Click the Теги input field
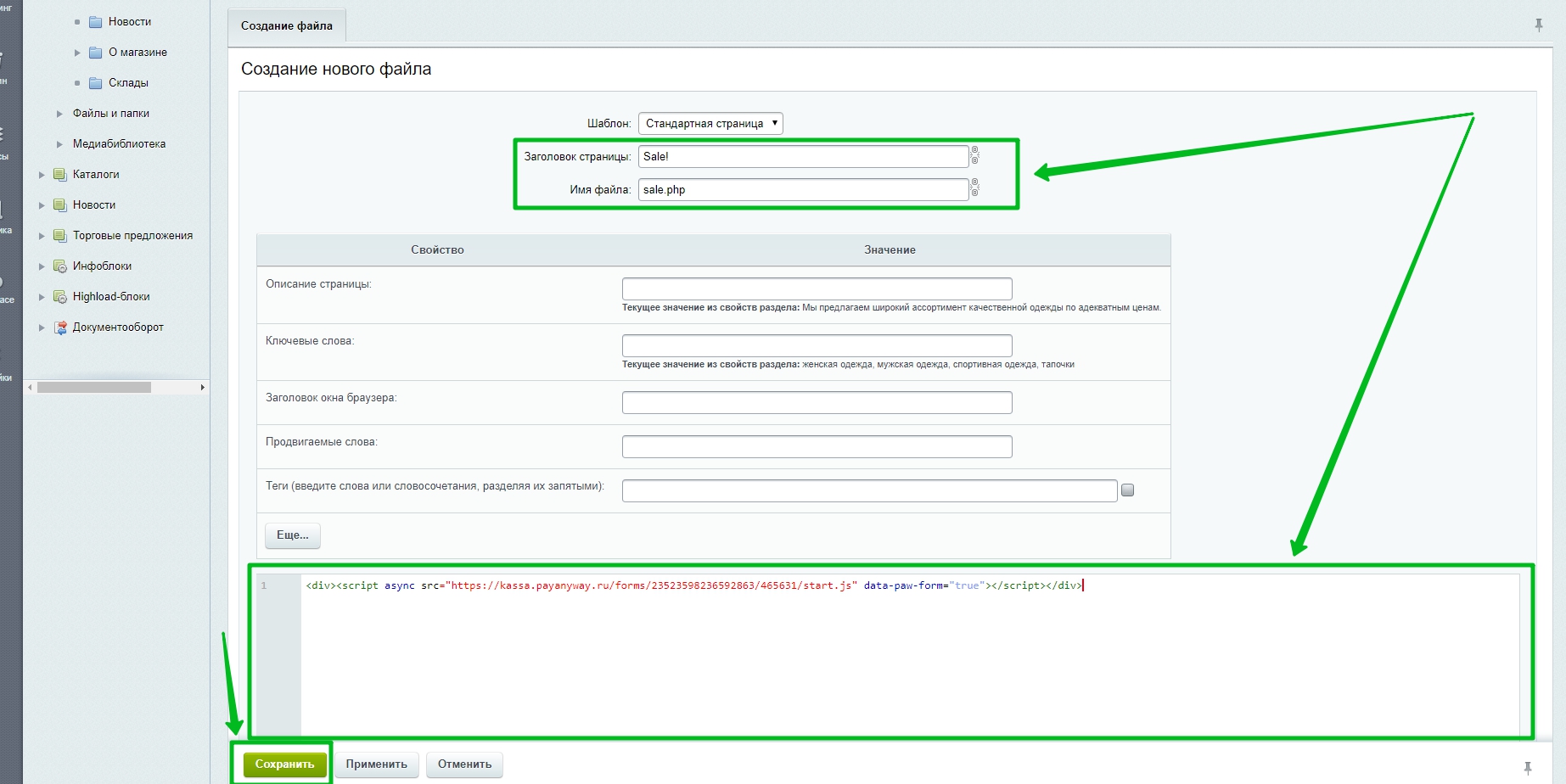1566x784 pixels. click(x=869, y=490)
